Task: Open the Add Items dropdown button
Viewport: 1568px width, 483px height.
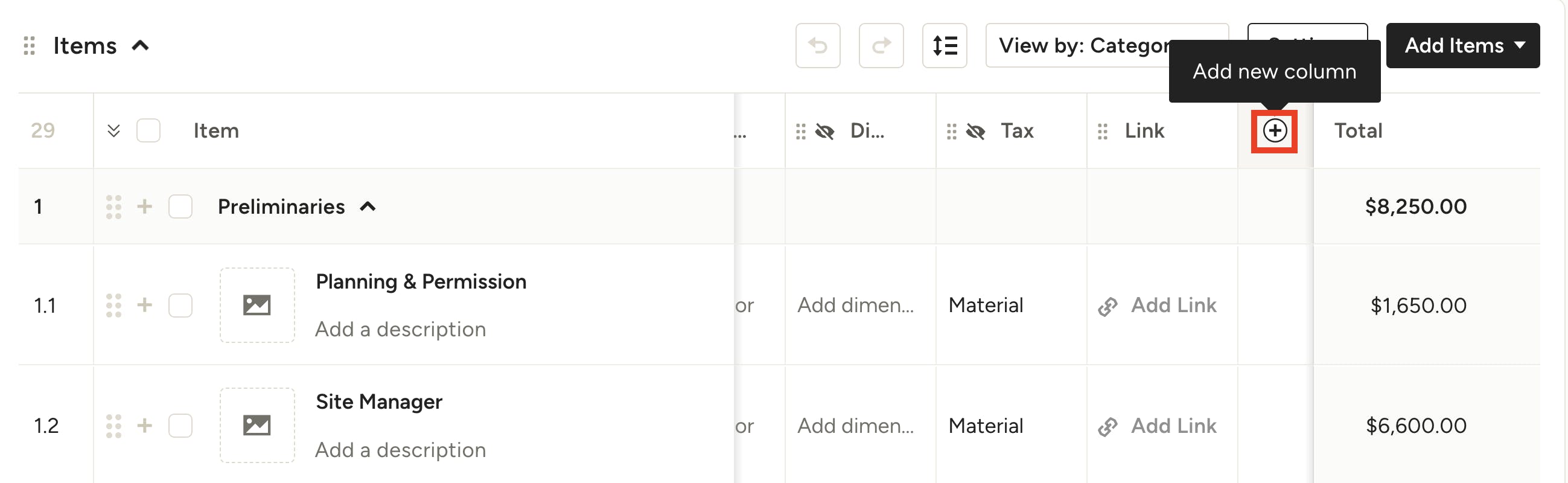Action: pyautogui.click(x=1462, y=46)
